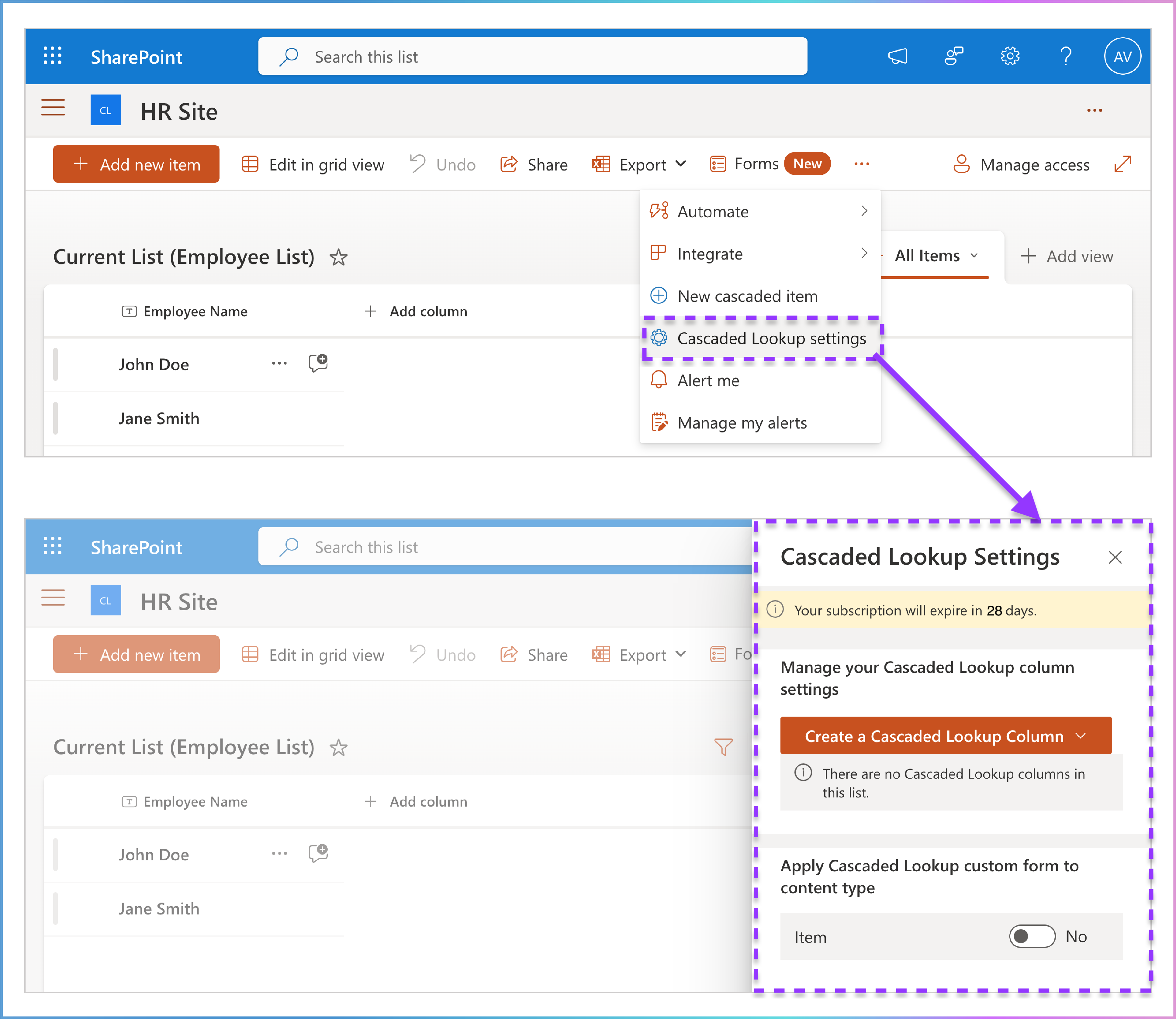The height and width of the screenshot is (1019, 1176).
Task: Toggle the Item content type switch
Action: tap(1032, 937)
